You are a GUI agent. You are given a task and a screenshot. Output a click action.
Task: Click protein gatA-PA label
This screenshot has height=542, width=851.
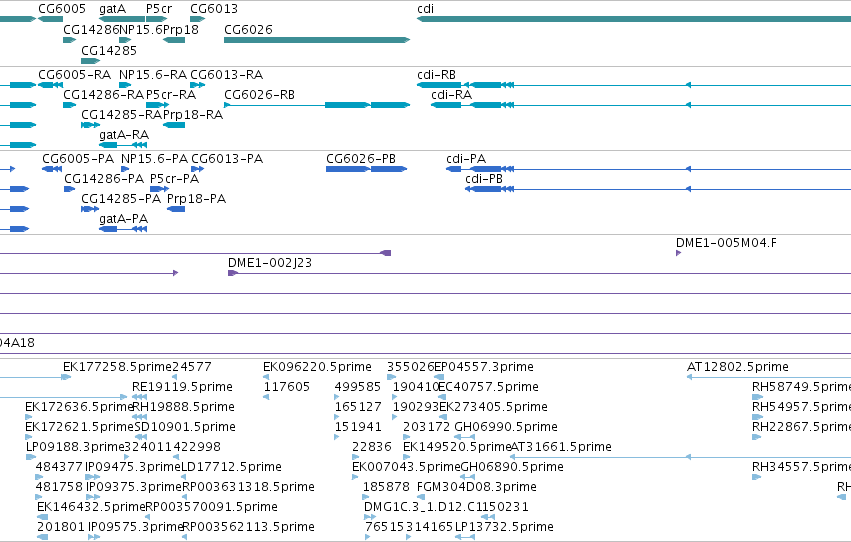(124, 219)
